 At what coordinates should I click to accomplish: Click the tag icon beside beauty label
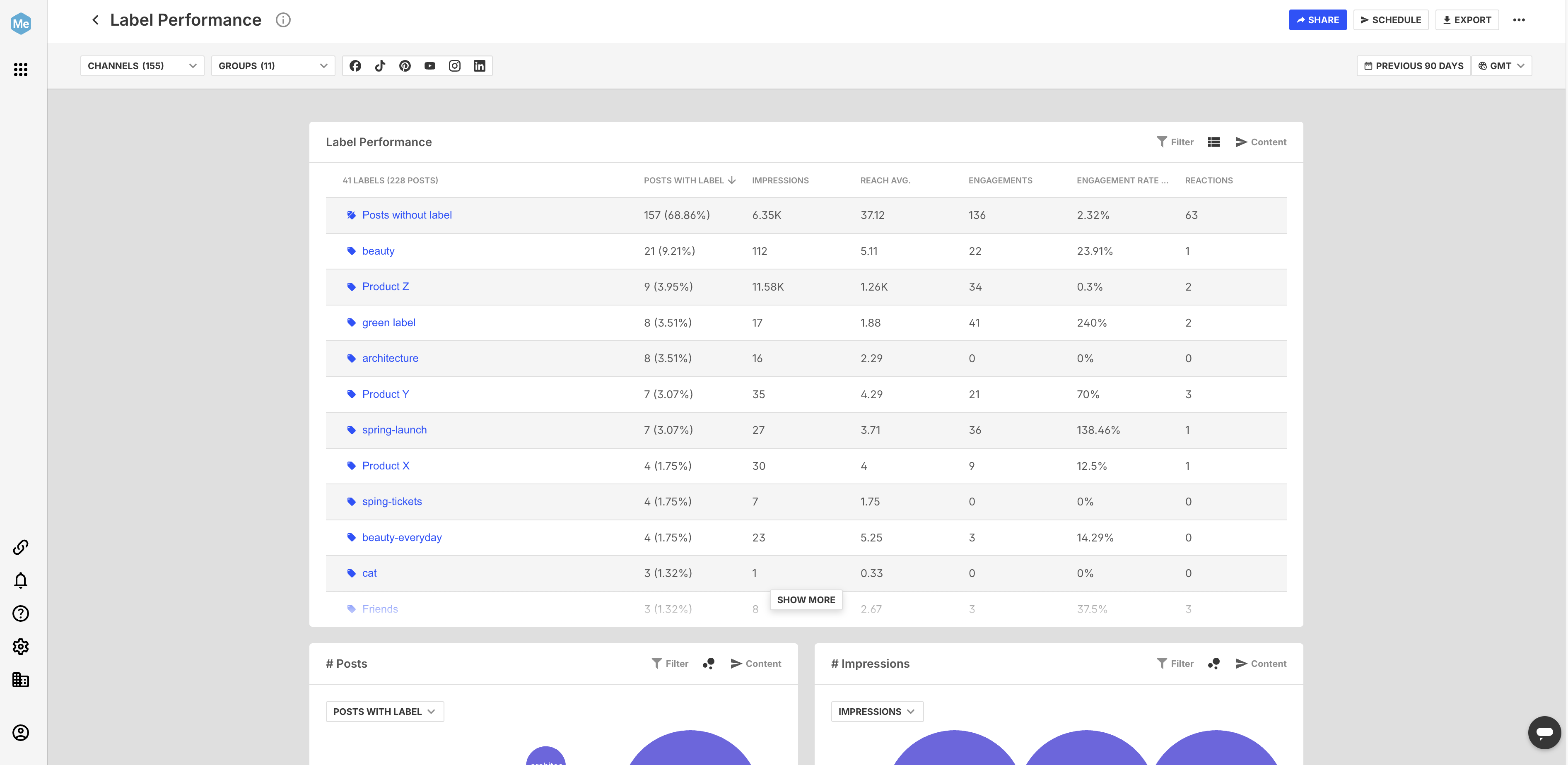(351, 251)
